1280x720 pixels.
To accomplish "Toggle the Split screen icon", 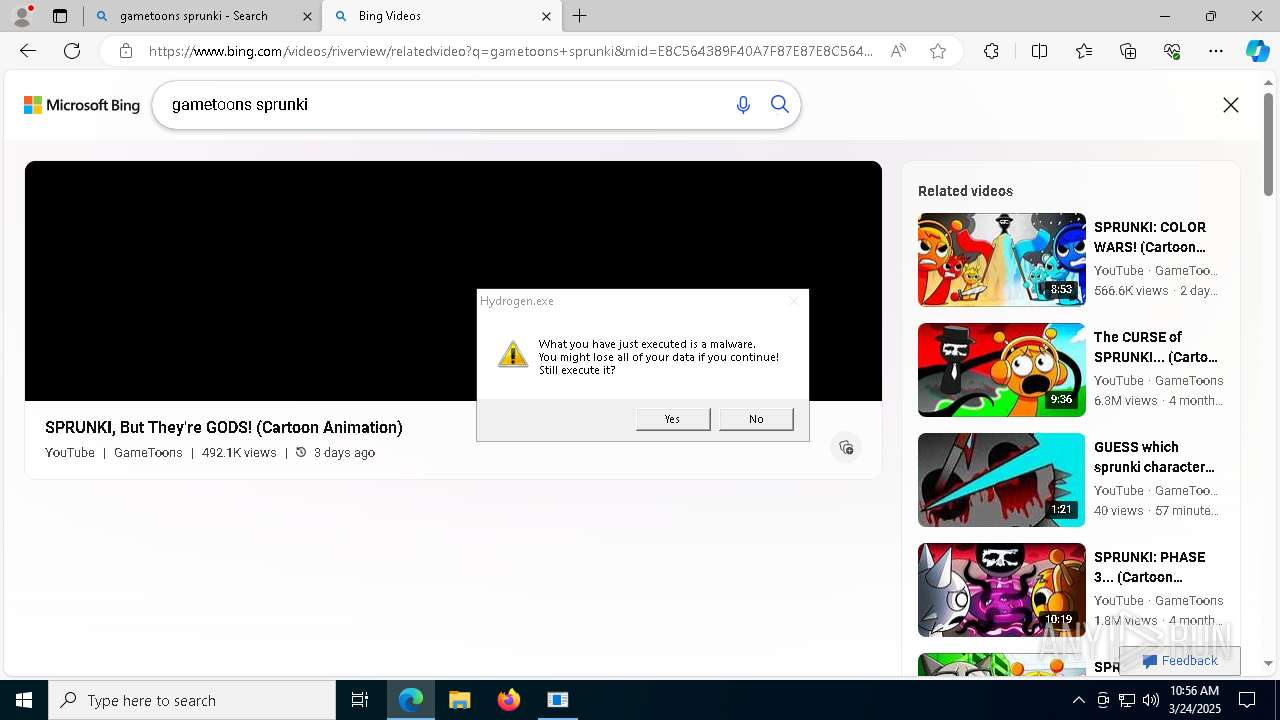I will tap(1039, 51).
